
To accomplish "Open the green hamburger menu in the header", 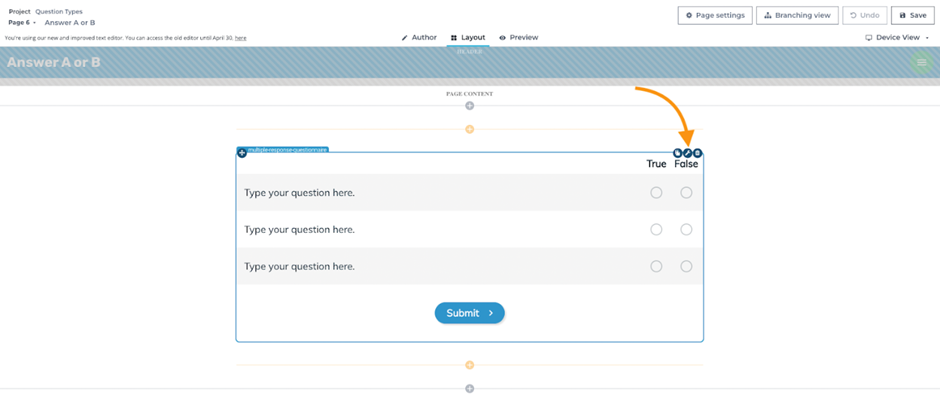I will click(921, 62).
